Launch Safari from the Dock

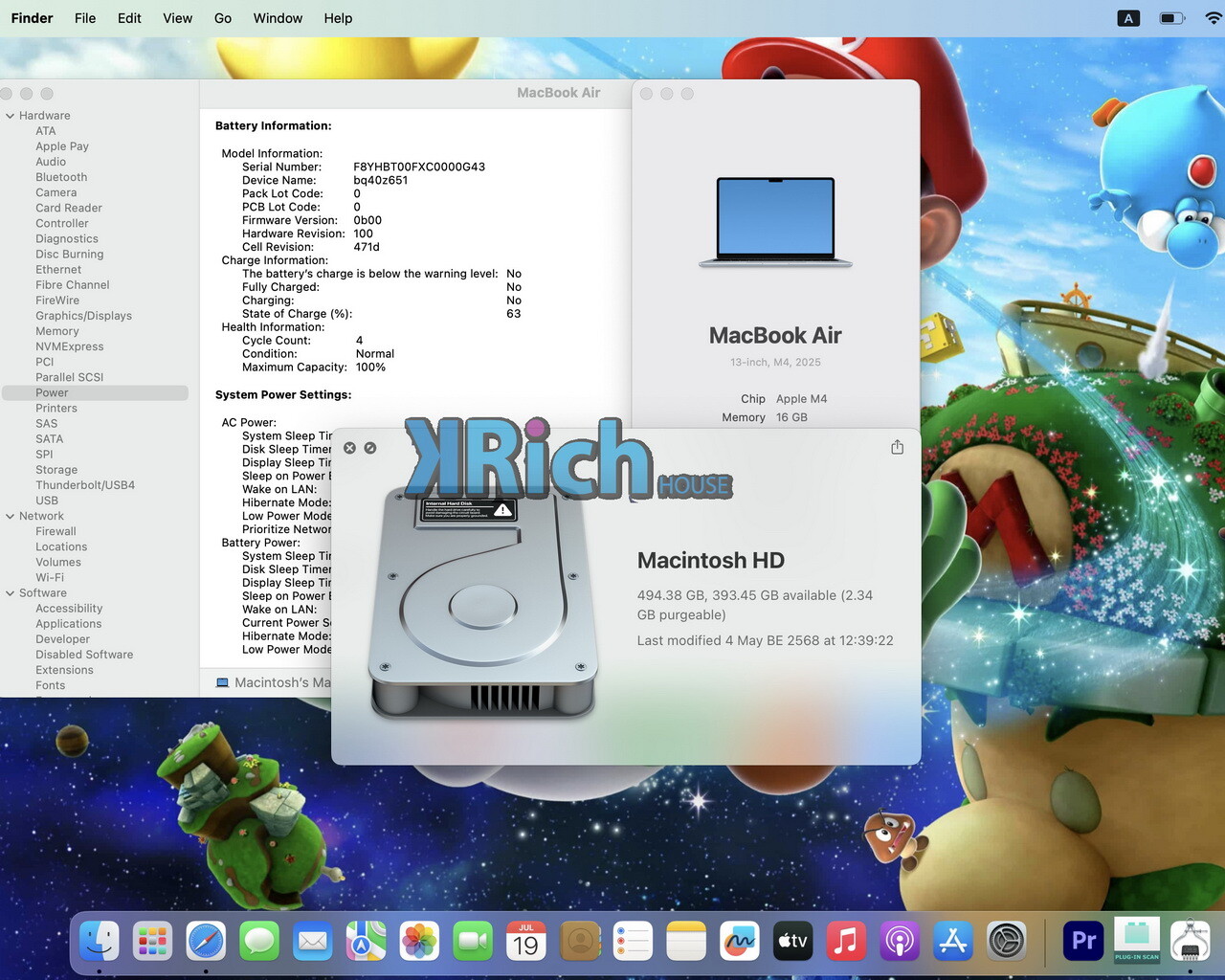point(206,942)
